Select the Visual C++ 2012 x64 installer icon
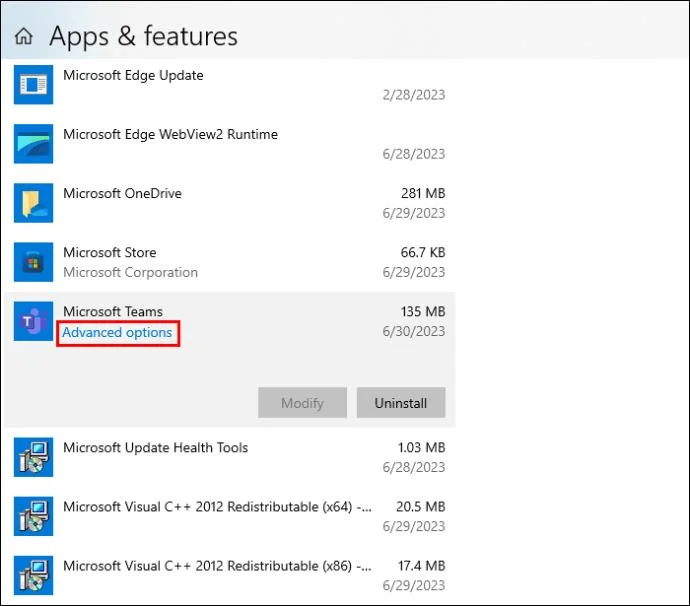This screenshot has height=606, width=690. coord(33,516)
